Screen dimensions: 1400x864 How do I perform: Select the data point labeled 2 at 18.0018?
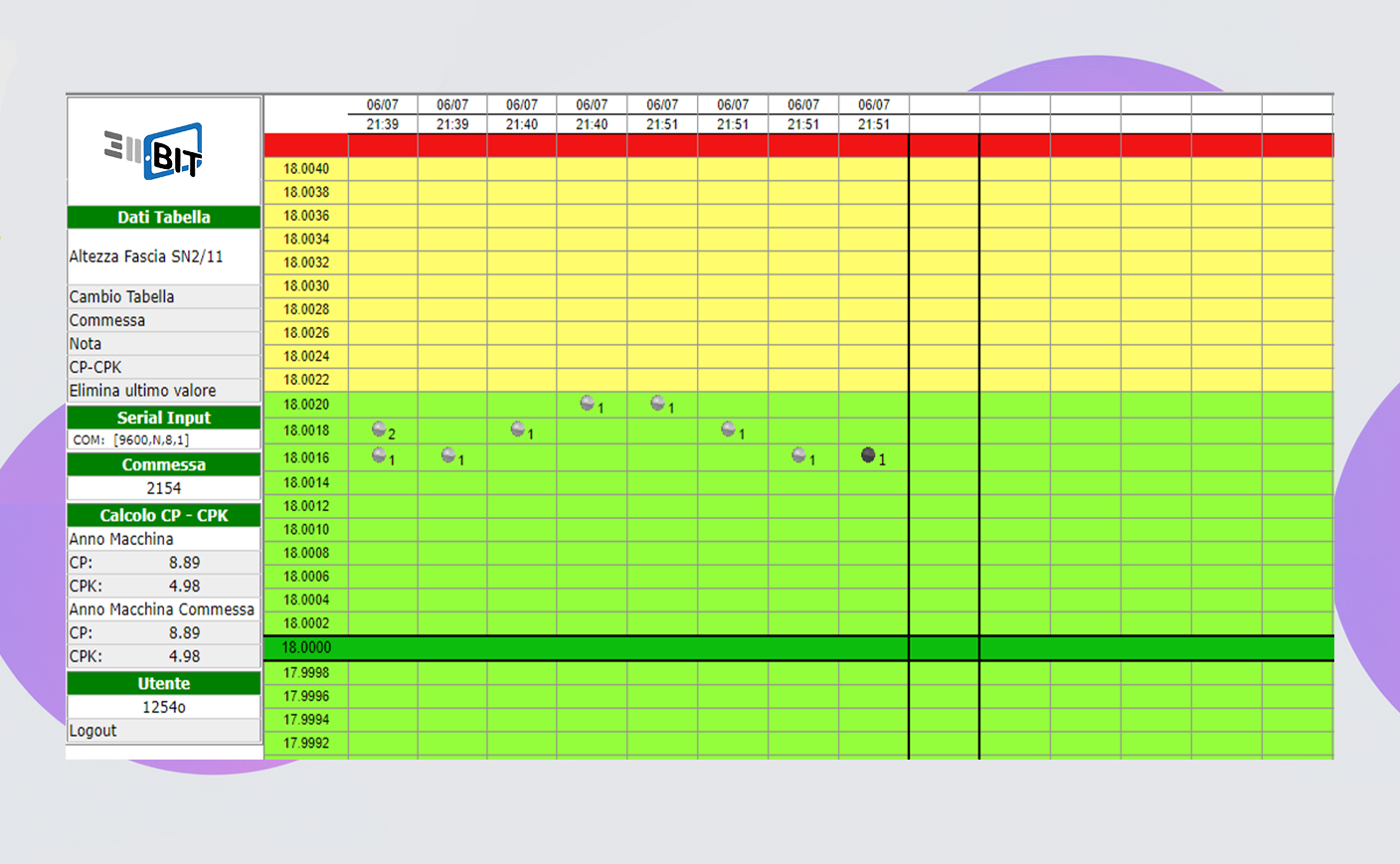tap(379, 430)
